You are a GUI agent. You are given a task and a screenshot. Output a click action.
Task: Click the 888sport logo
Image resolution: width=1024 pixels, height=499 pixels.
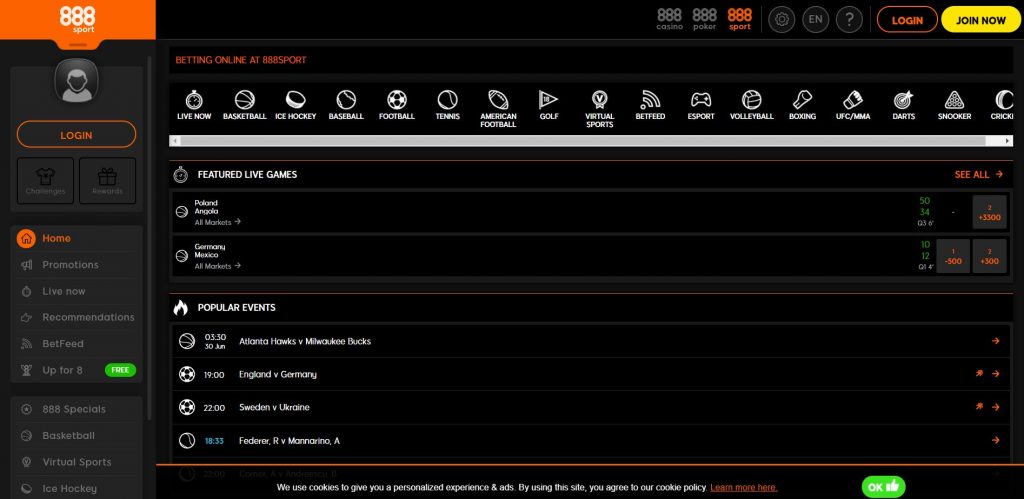point(78,20)
